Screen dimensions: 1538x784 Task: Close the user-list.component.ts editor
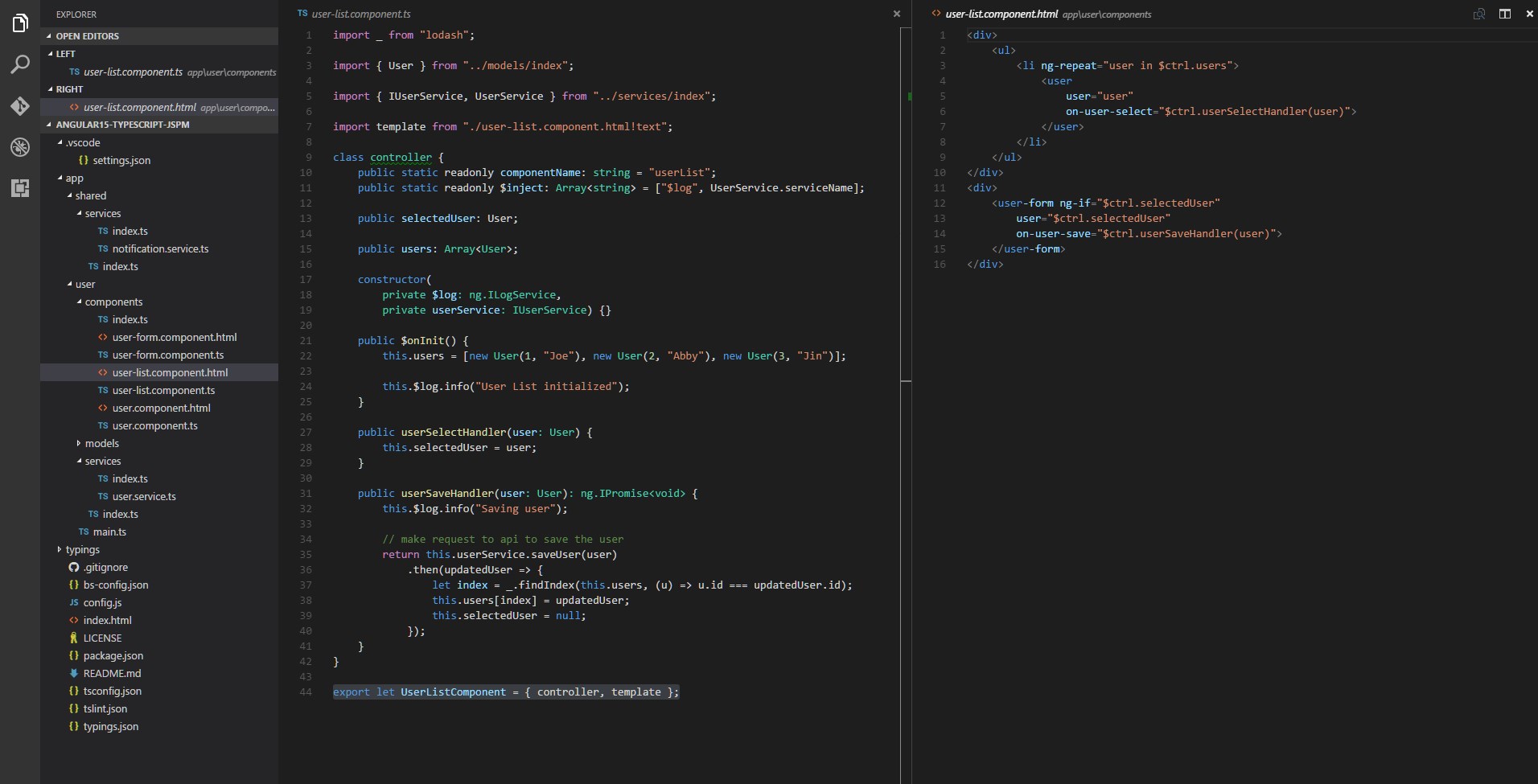point(897,14)
